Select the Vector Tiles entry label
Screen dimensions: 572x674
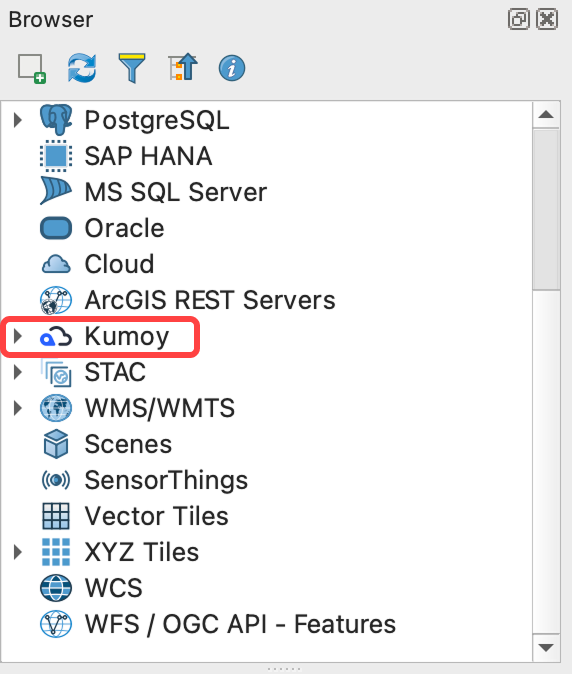coord(156,516)
